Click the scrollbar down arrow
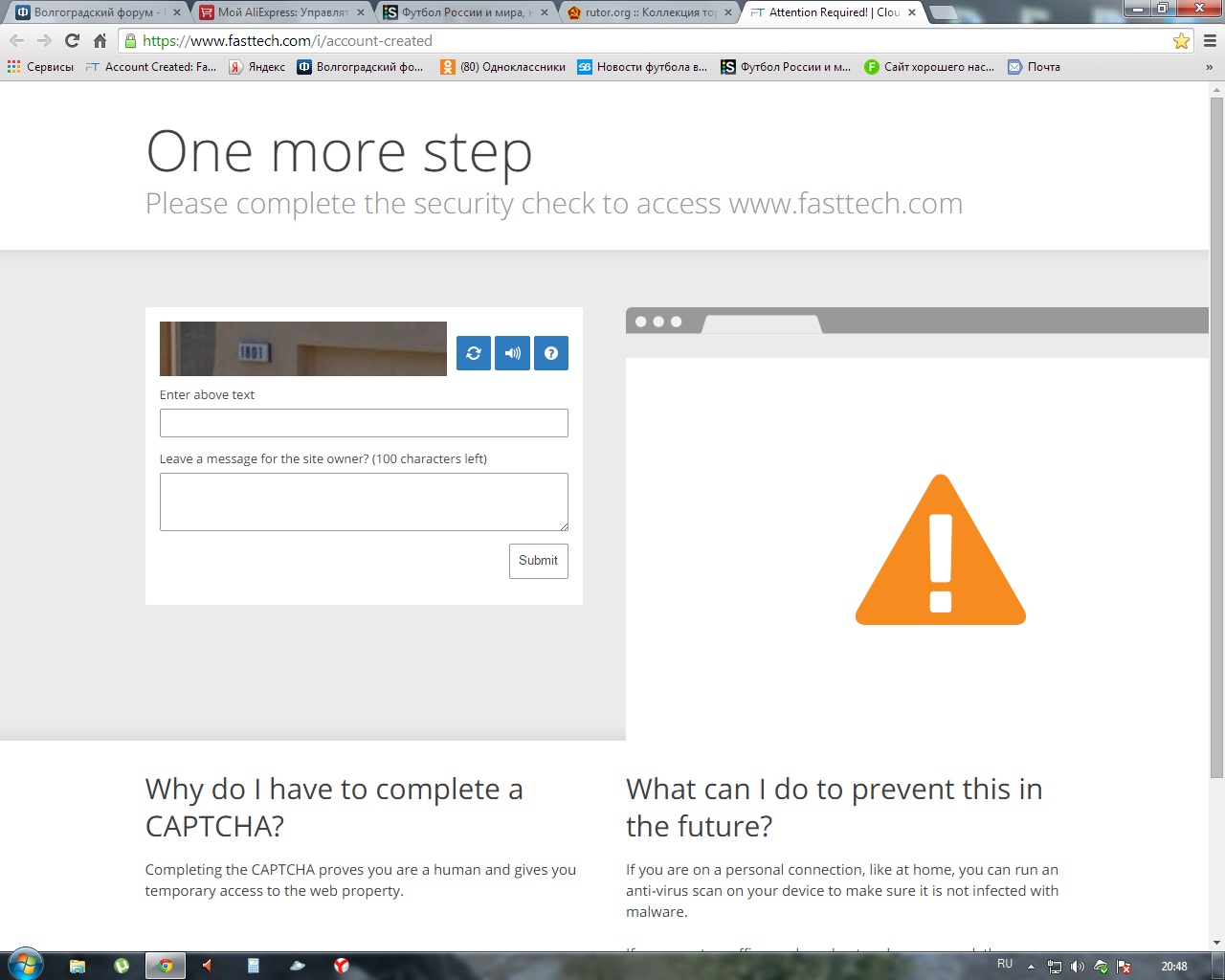The height and width of the screenshot is (980, 1225). point(1216,943)
